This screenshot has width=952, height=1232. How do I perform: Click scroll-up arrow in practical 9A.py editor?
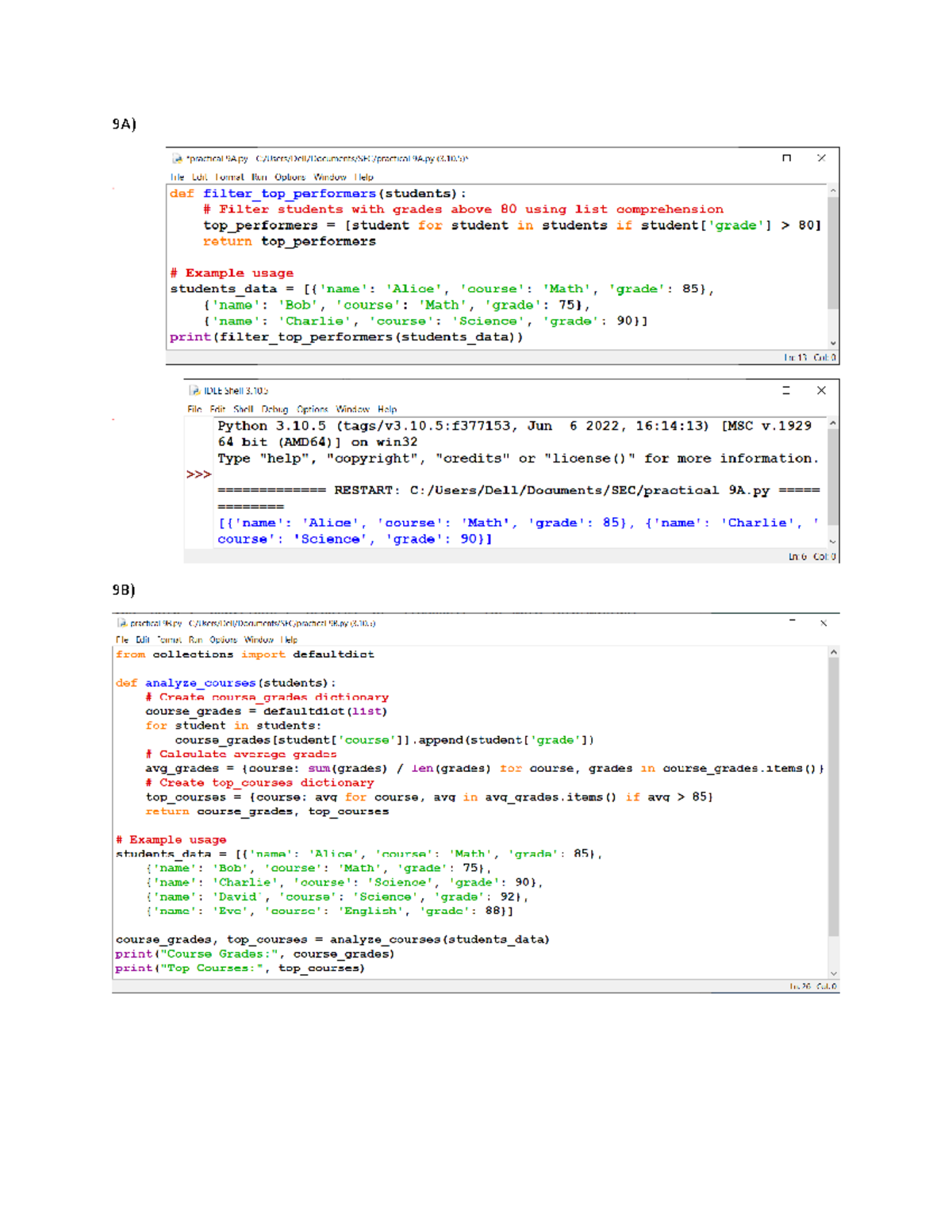click(x=833, y=191)
